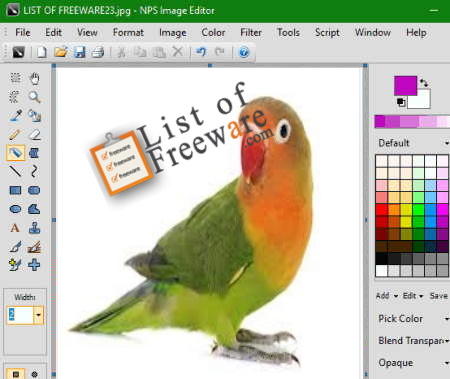Click the New document toolbar icon
This screenshot has height=379, width=450.
[42, 52]
